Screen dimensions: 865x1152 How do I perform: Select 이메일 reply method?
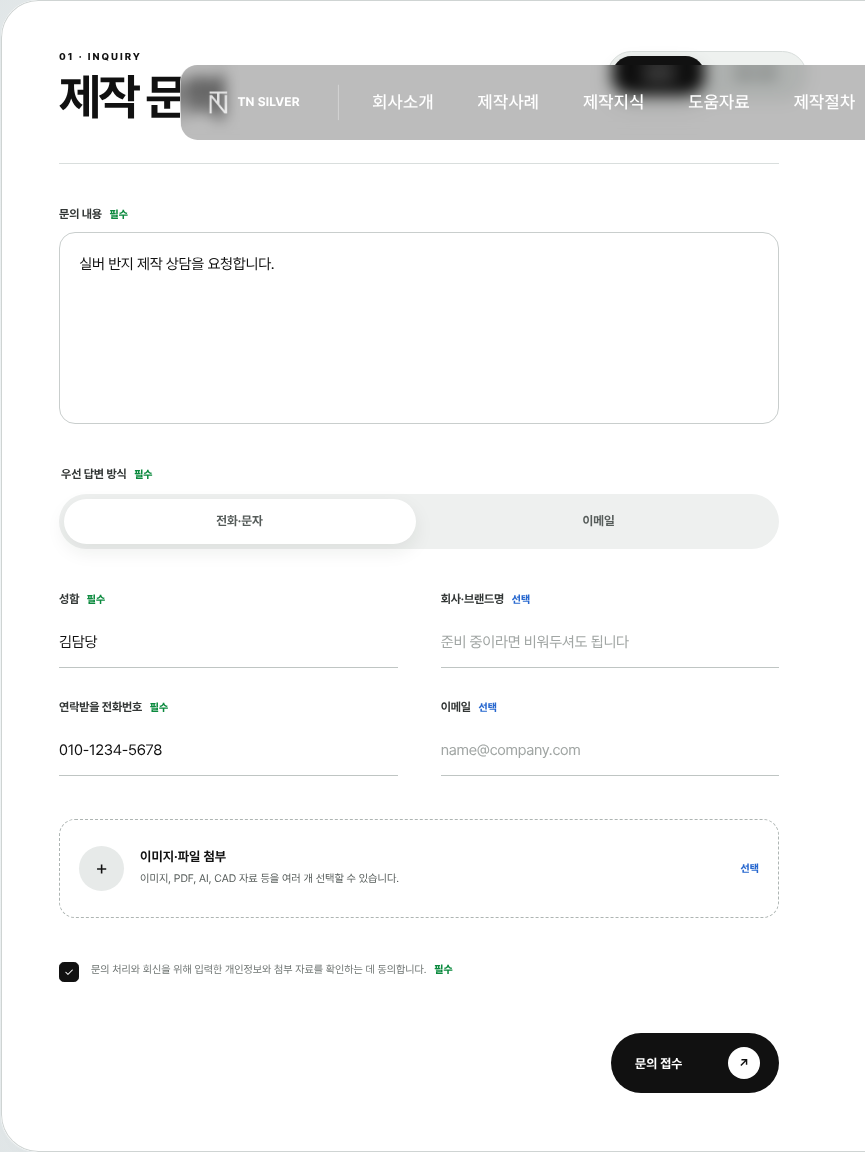(x=598, y=521)
